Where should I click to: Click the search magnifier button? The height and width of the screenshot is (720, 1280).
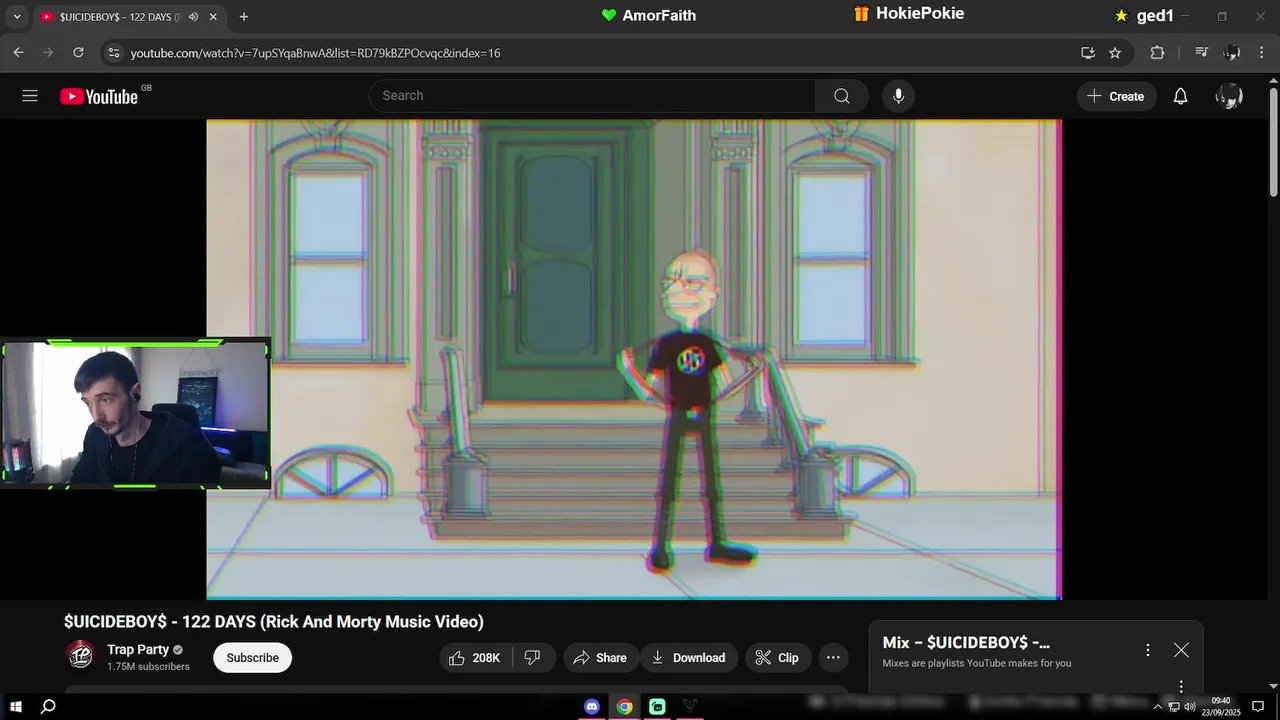(x=842, y=96)
